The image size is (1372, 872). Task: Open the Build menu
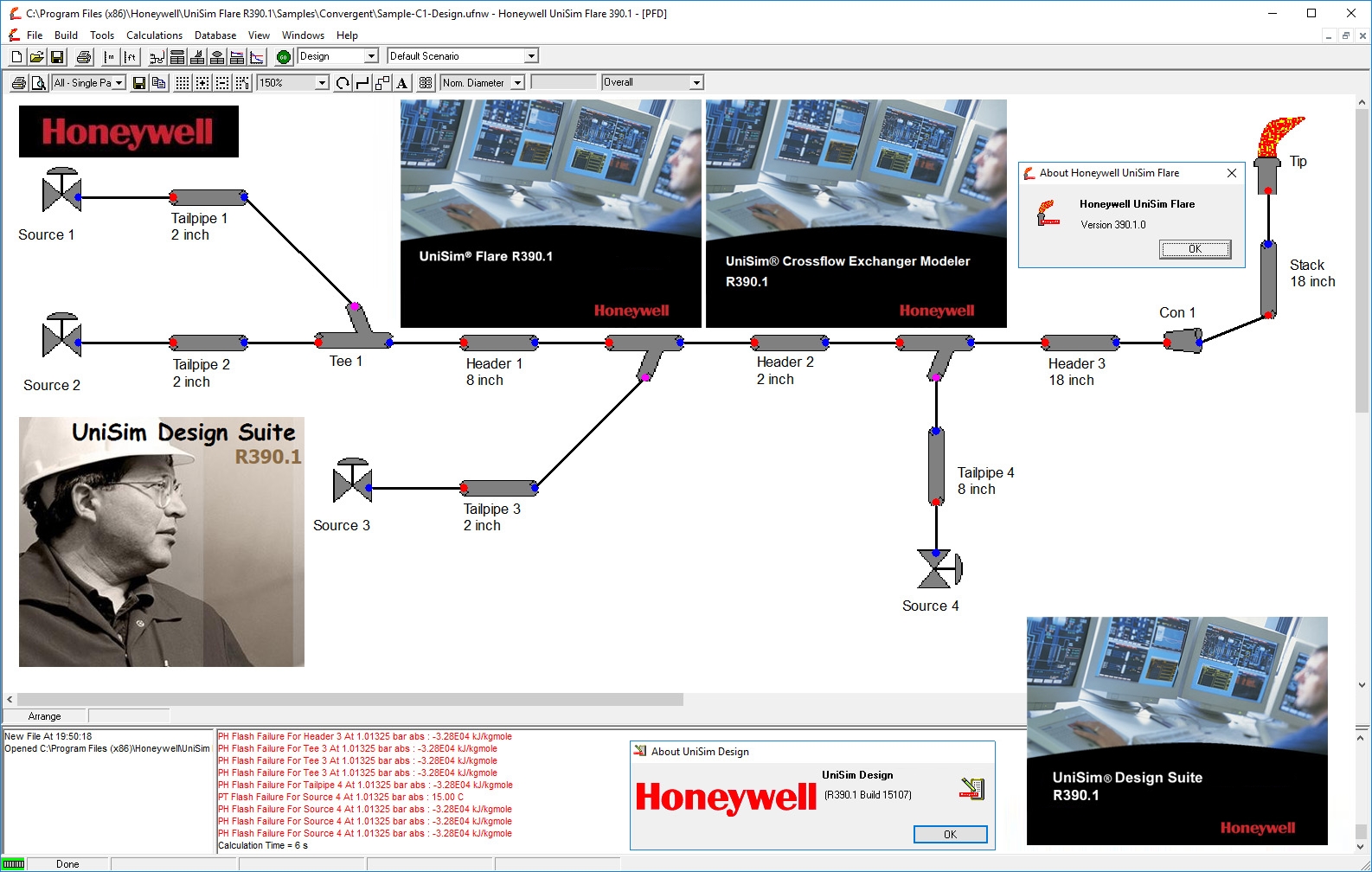66,35
